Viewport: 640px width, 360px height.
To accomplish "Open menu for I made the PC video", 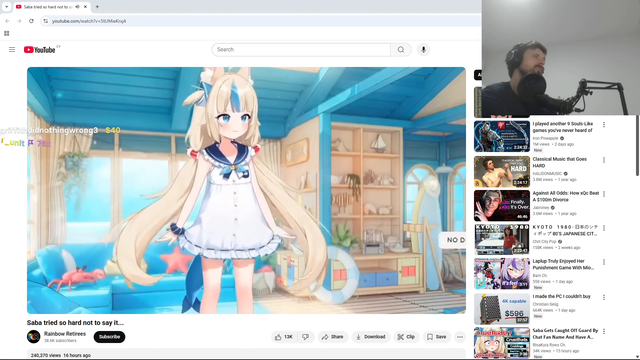I will coord(604,297).
